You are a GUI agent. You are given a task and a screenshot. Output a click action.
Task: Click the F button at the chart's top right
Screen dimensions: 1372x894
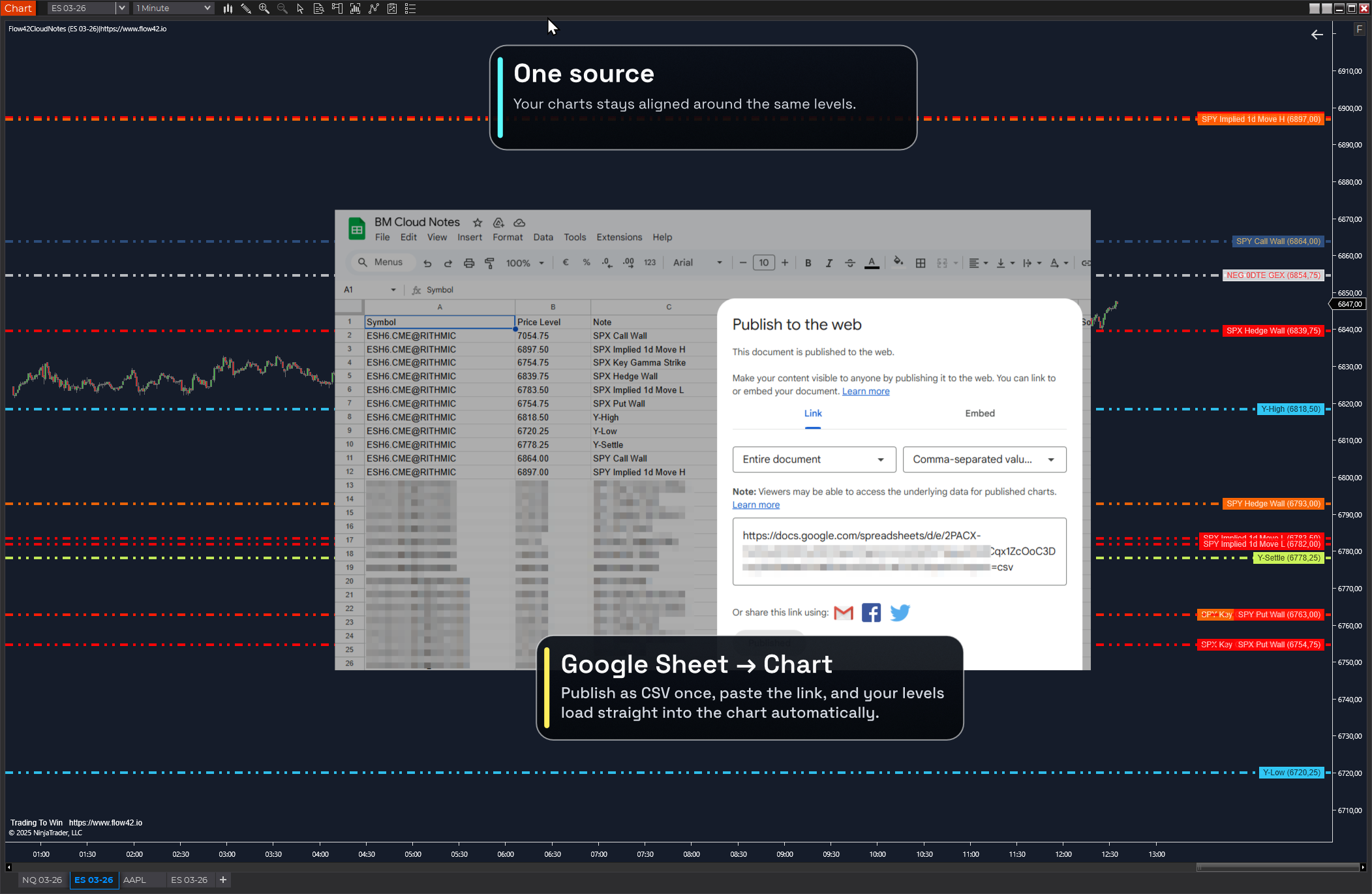tap(1360, 29)
